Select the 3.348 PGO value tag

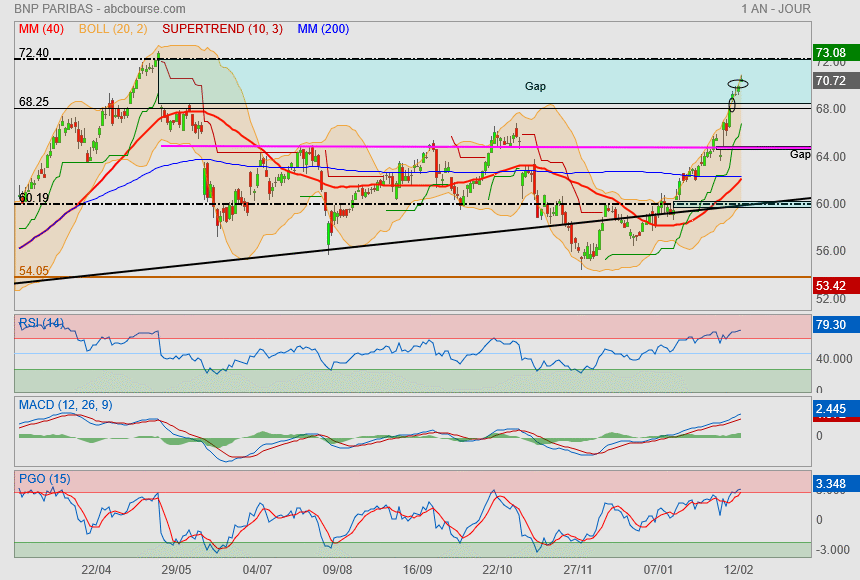[831, 486]
